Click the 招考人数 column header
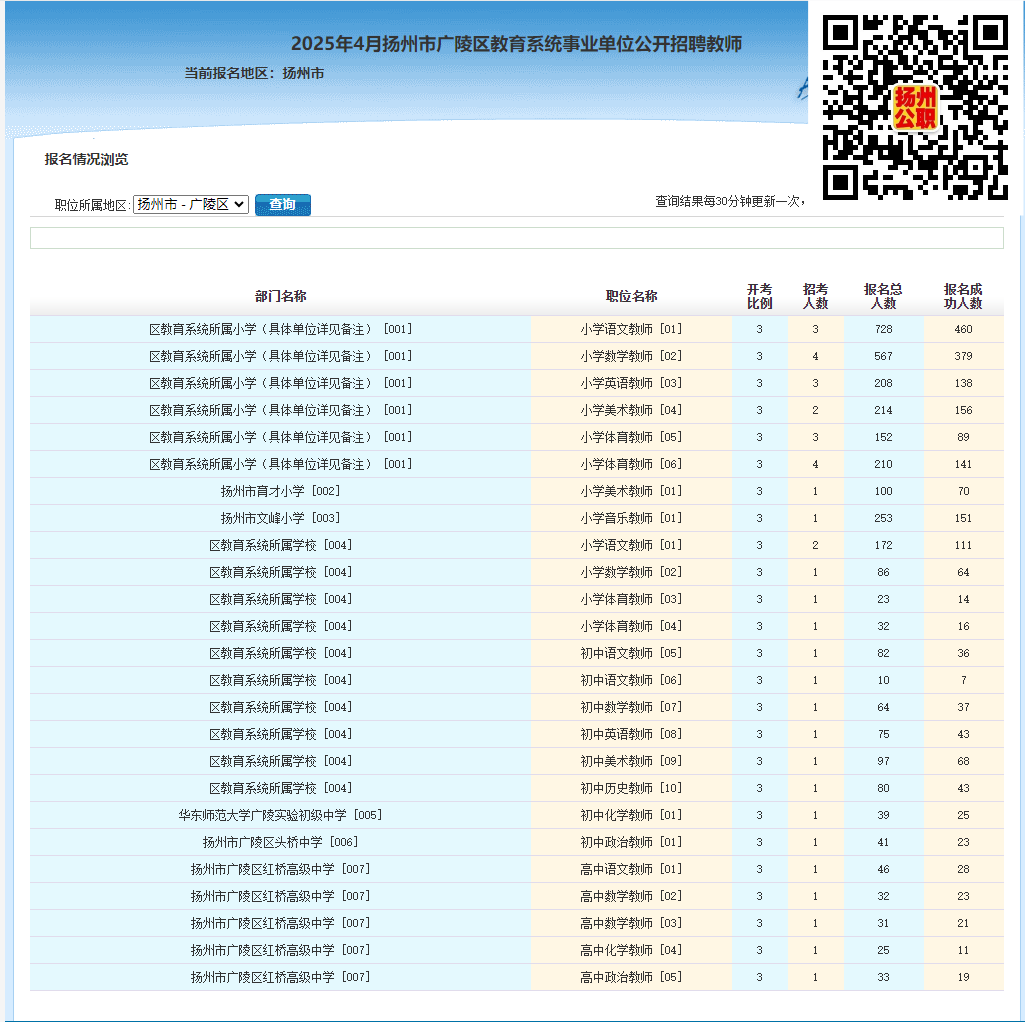The height and width of the screenshot is (1022, 1025). coord(815,296)
